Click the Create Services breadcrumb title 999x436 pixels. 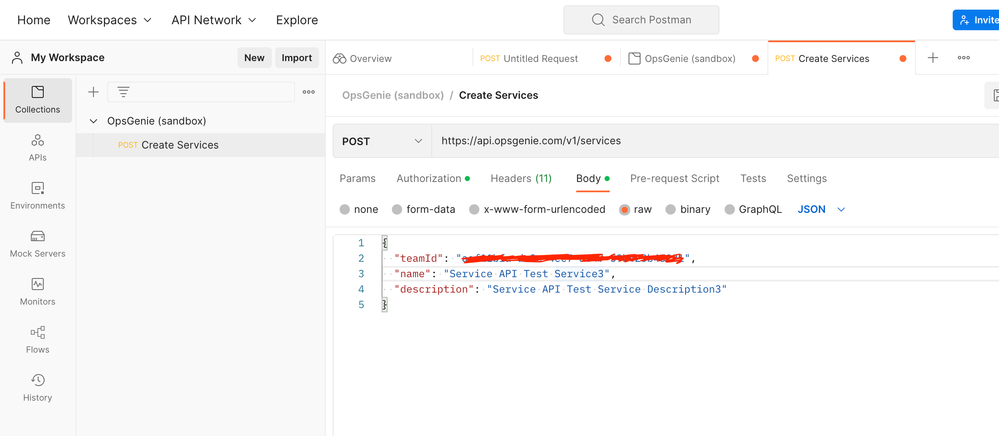tap(499, 96)
